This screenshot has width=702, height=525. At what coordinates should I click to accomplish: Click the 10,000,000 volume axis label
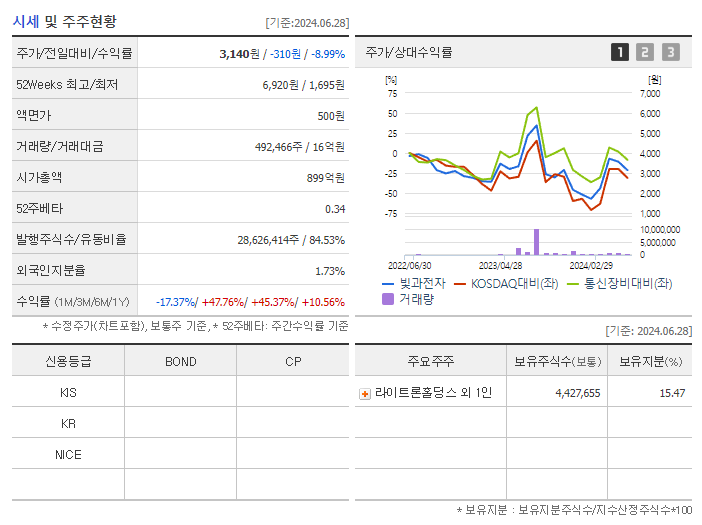(x=660, y=230)
